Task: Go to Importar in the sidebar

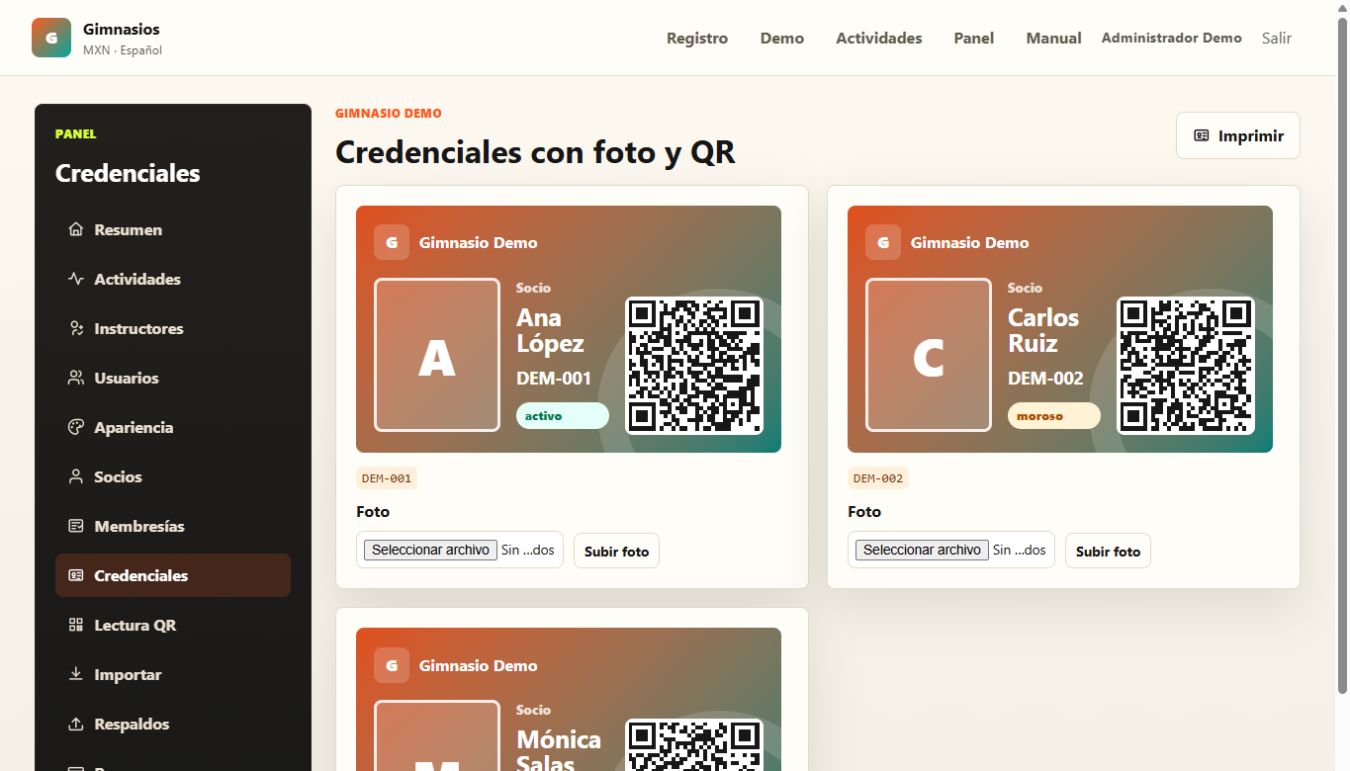Action: point(173,675)
